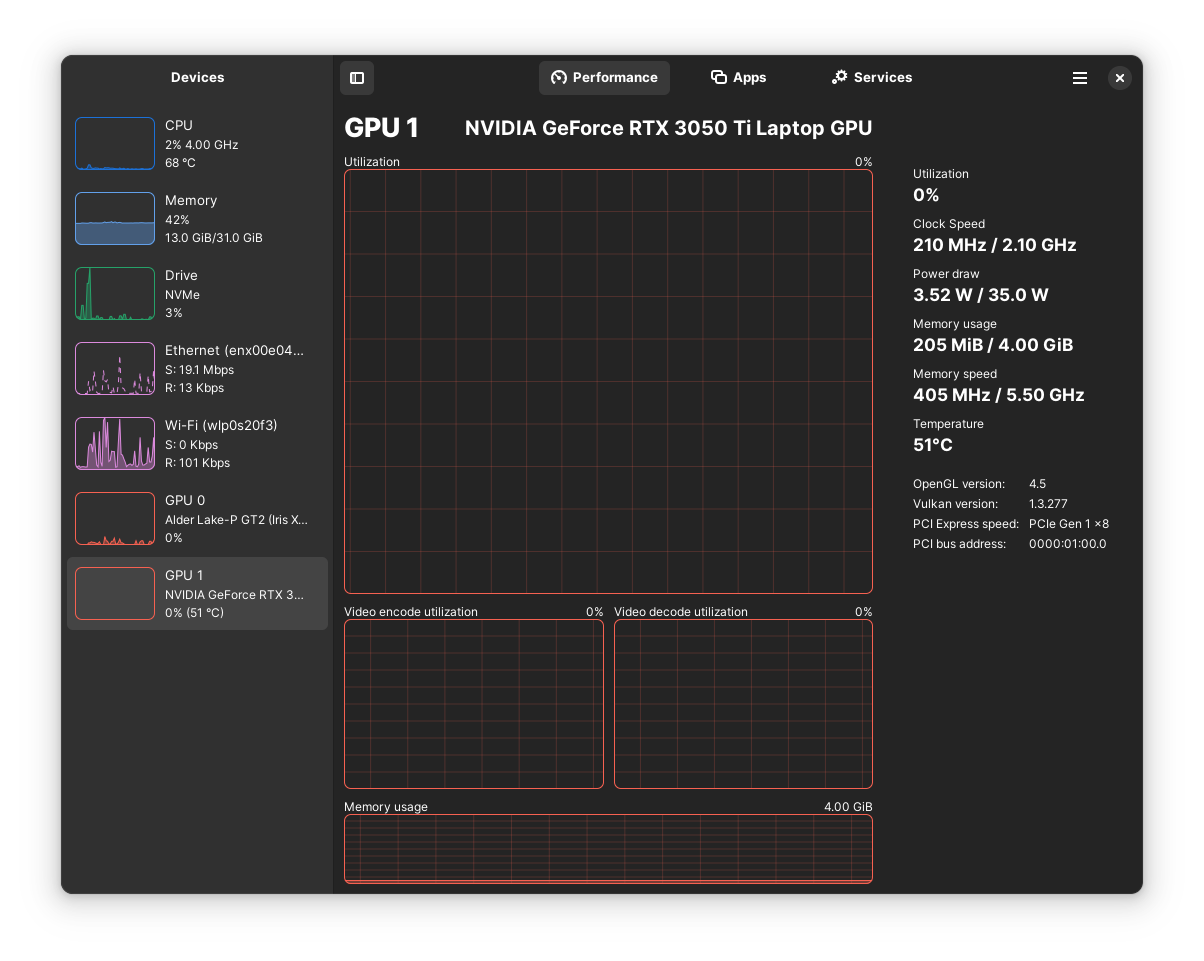Image resolution: width=1204 pixels, height=961 pixels.
Task: Click the Video encode utilization graph
Action: coord(474,704)
